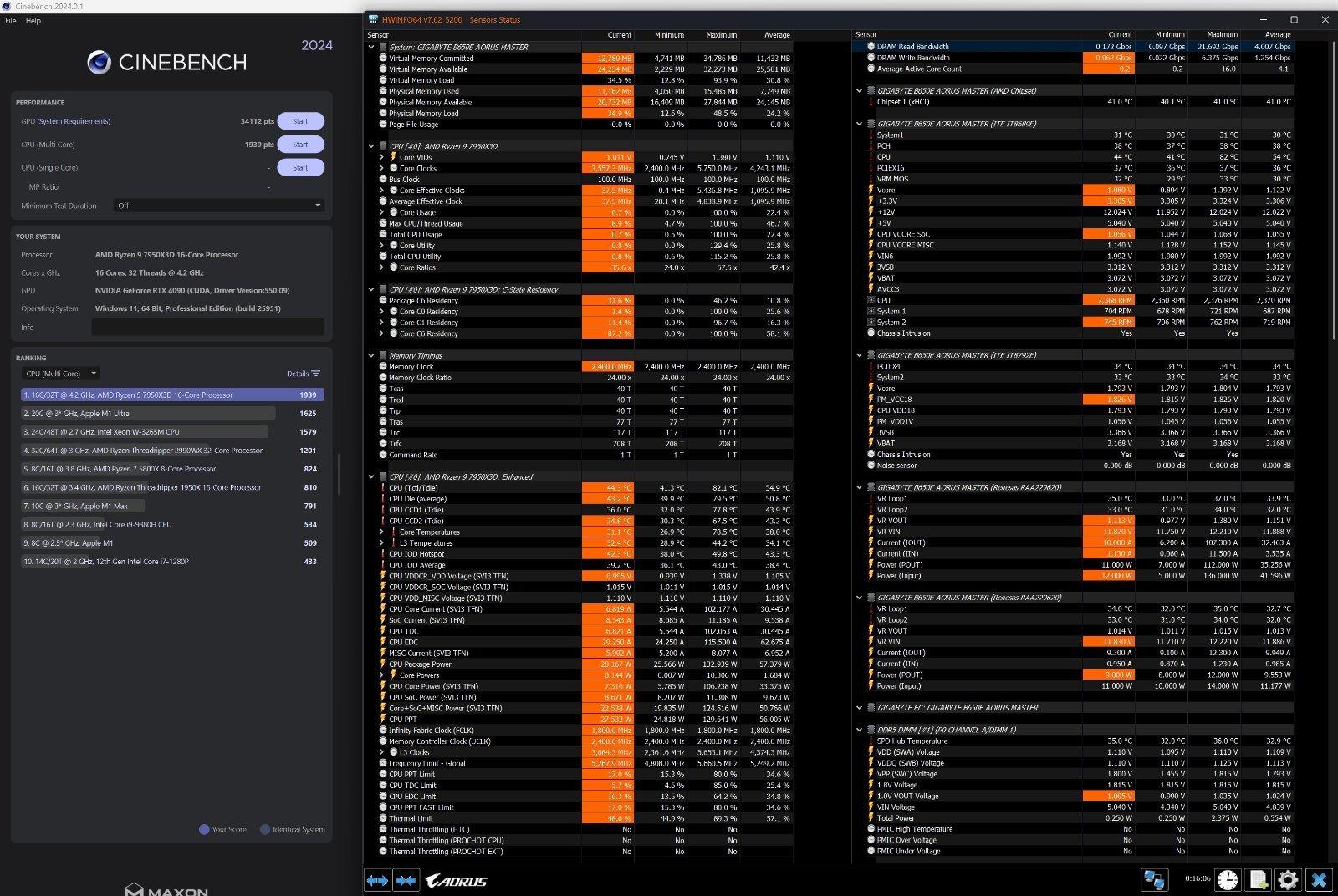Select VRM MOS temperature row
This screenshot has width=1338, height=896.
click(x=1074, y=179)
